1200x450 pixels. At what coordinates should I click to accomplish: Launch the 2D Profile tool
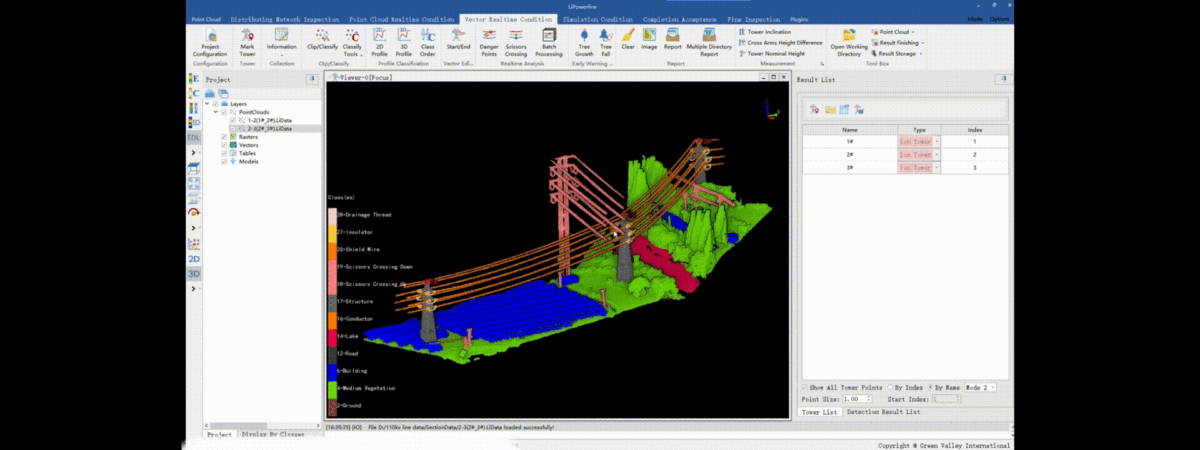coord(380,43)
